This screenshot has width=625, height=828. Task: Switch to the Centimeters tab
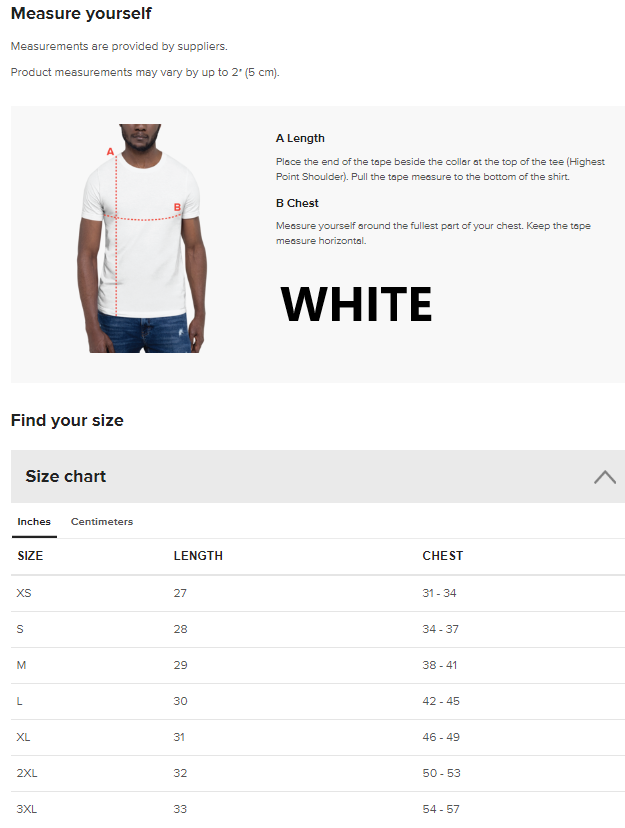[x=101, y=522]
